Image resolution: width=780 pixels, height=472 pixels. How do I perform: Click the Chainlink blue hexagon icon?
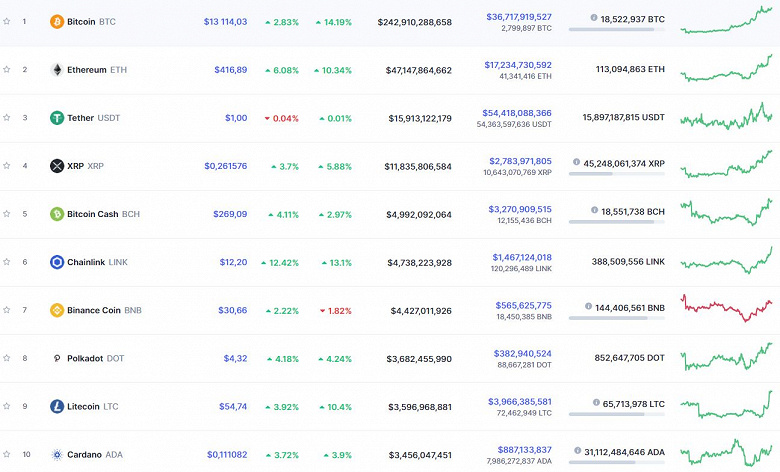point(57,262)
